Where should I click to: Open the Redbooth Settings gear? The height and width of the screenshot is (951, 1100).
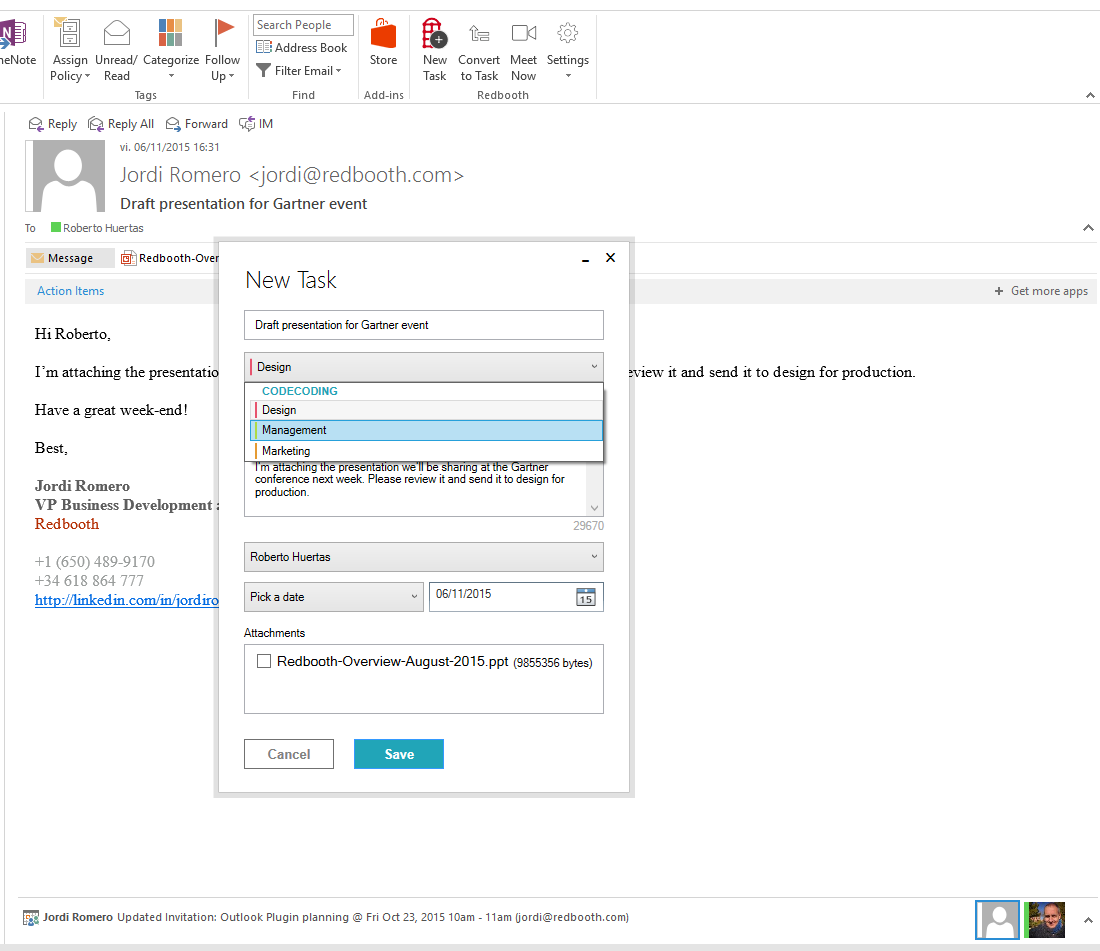click(567, 36)
